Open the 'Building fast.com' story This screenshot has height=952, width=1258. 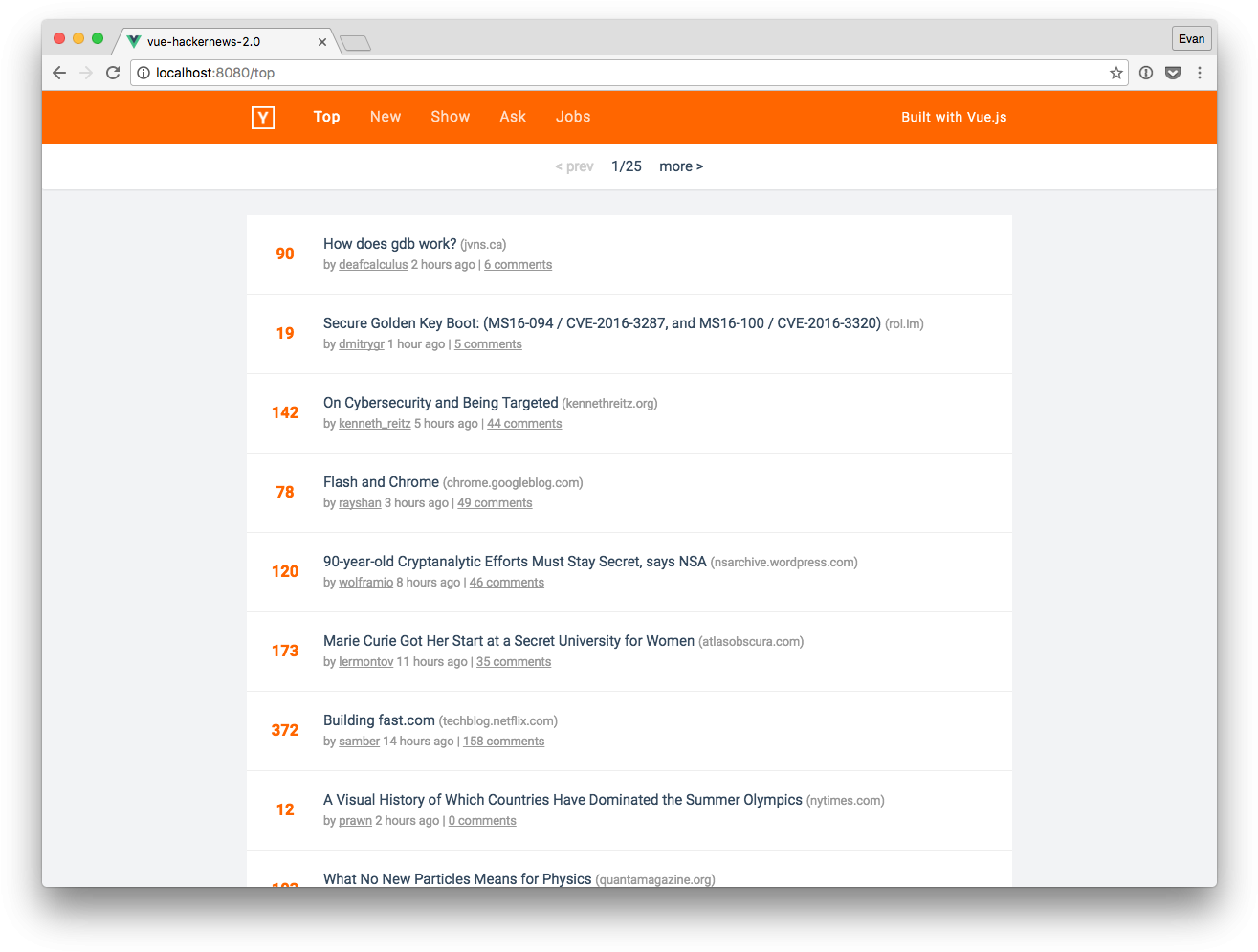tap(378, 720)
